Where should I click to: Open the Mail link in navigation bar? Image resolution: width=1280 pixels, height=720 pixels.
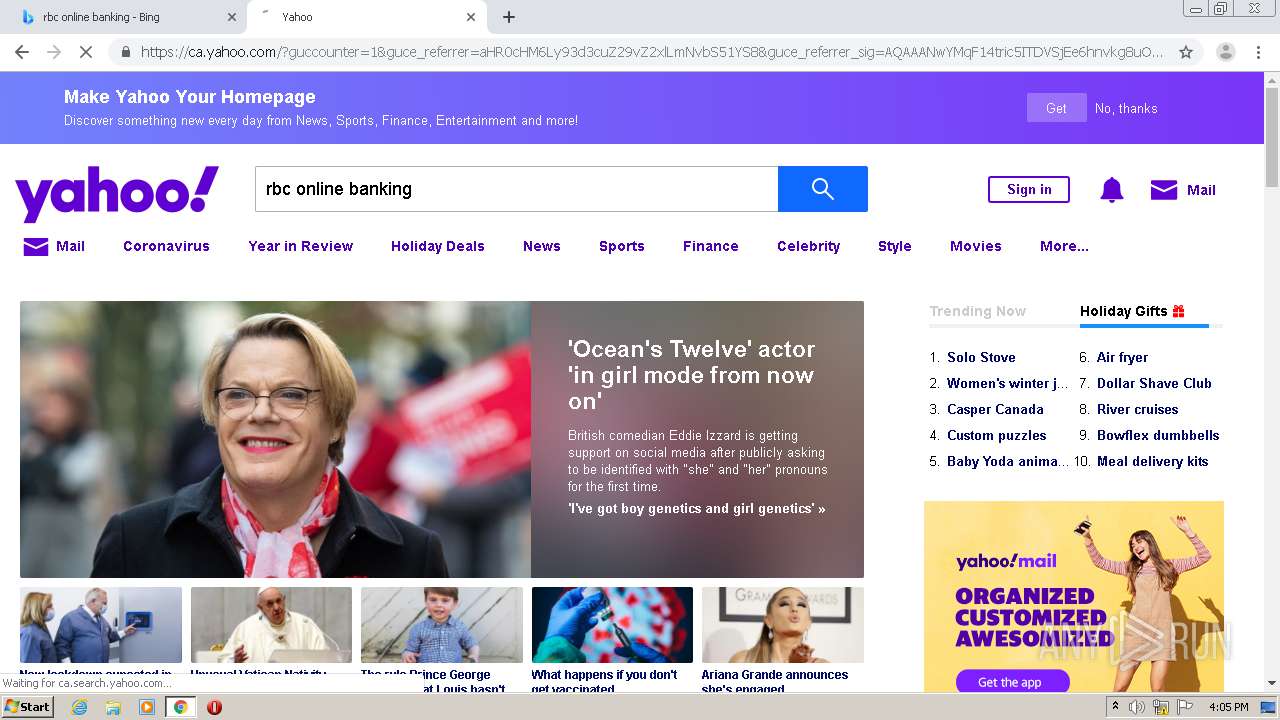tap(54, 246)
